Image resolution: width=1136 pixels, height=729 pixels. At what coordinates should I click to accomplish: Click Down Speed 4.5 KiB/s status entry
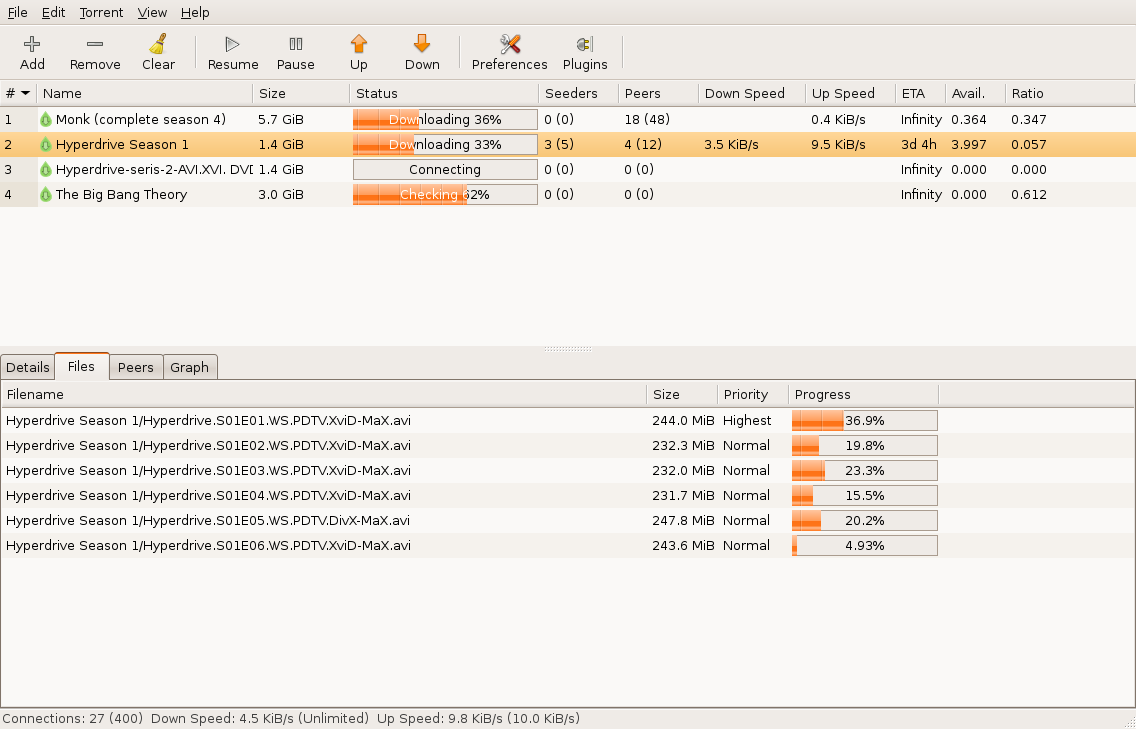tap(259, 719)
